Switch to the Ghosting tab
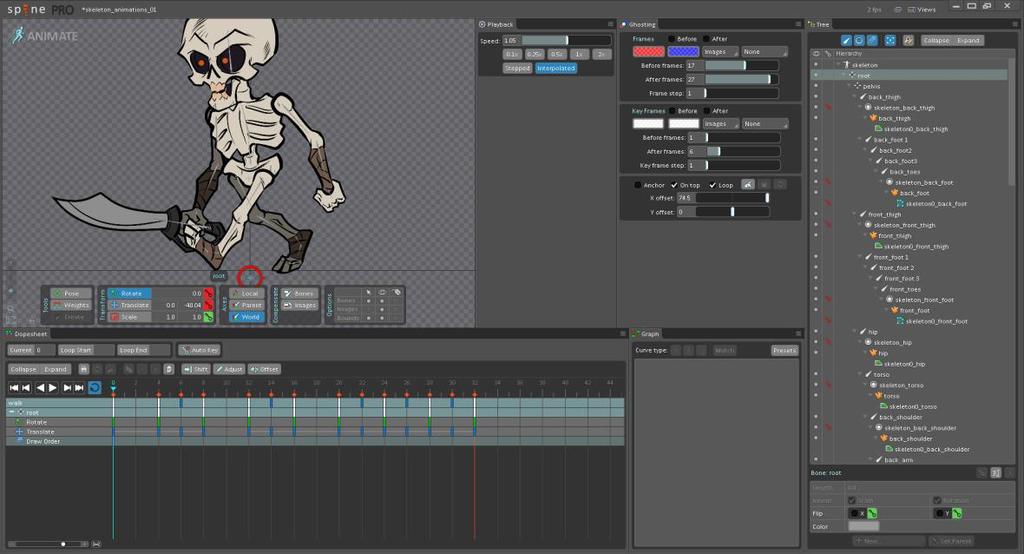Viewport: 1024px width, 554px height. [x=638, y=24]
